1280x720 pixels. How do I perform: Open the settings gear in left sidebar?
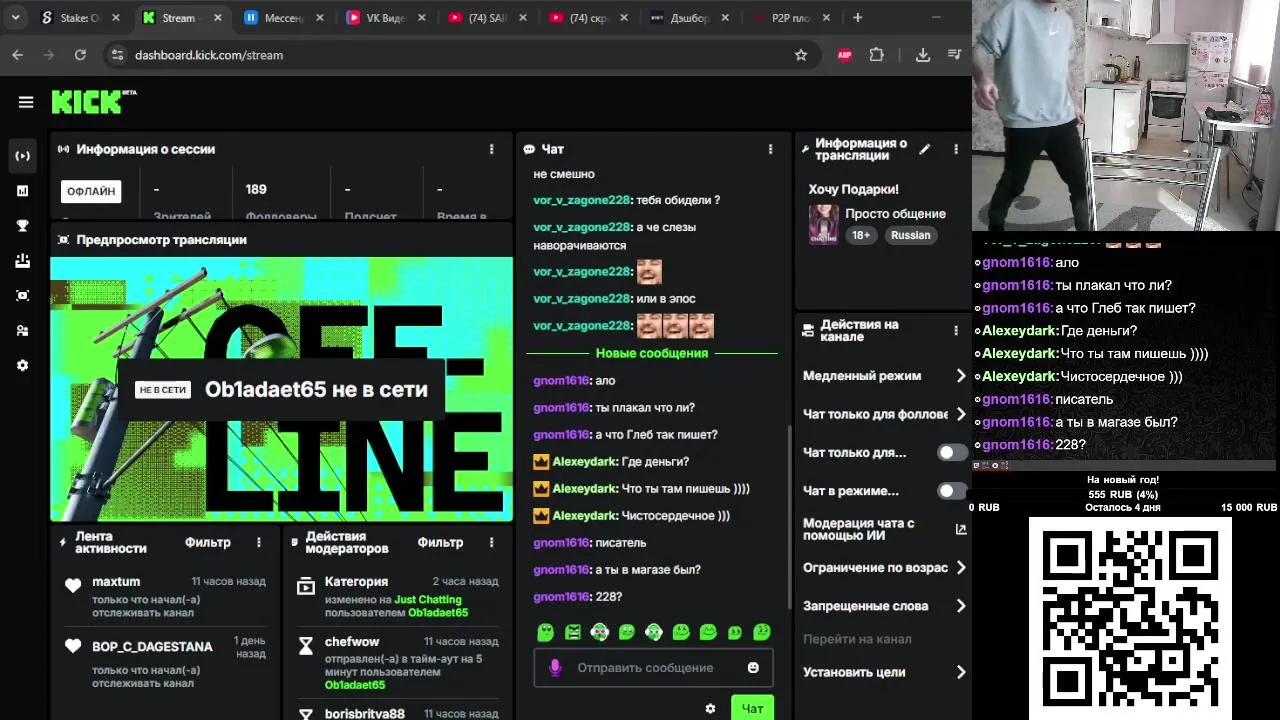tap(22, 366)
